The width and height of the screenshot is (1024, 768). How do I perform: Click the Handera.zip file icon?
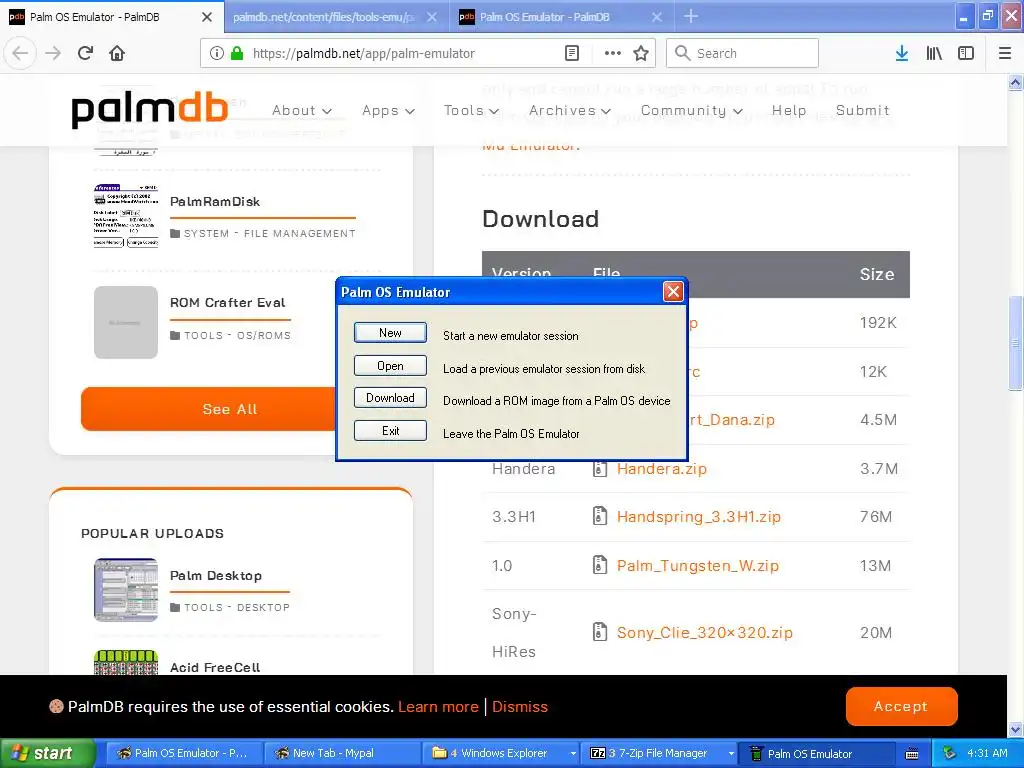tap(600, 468)
